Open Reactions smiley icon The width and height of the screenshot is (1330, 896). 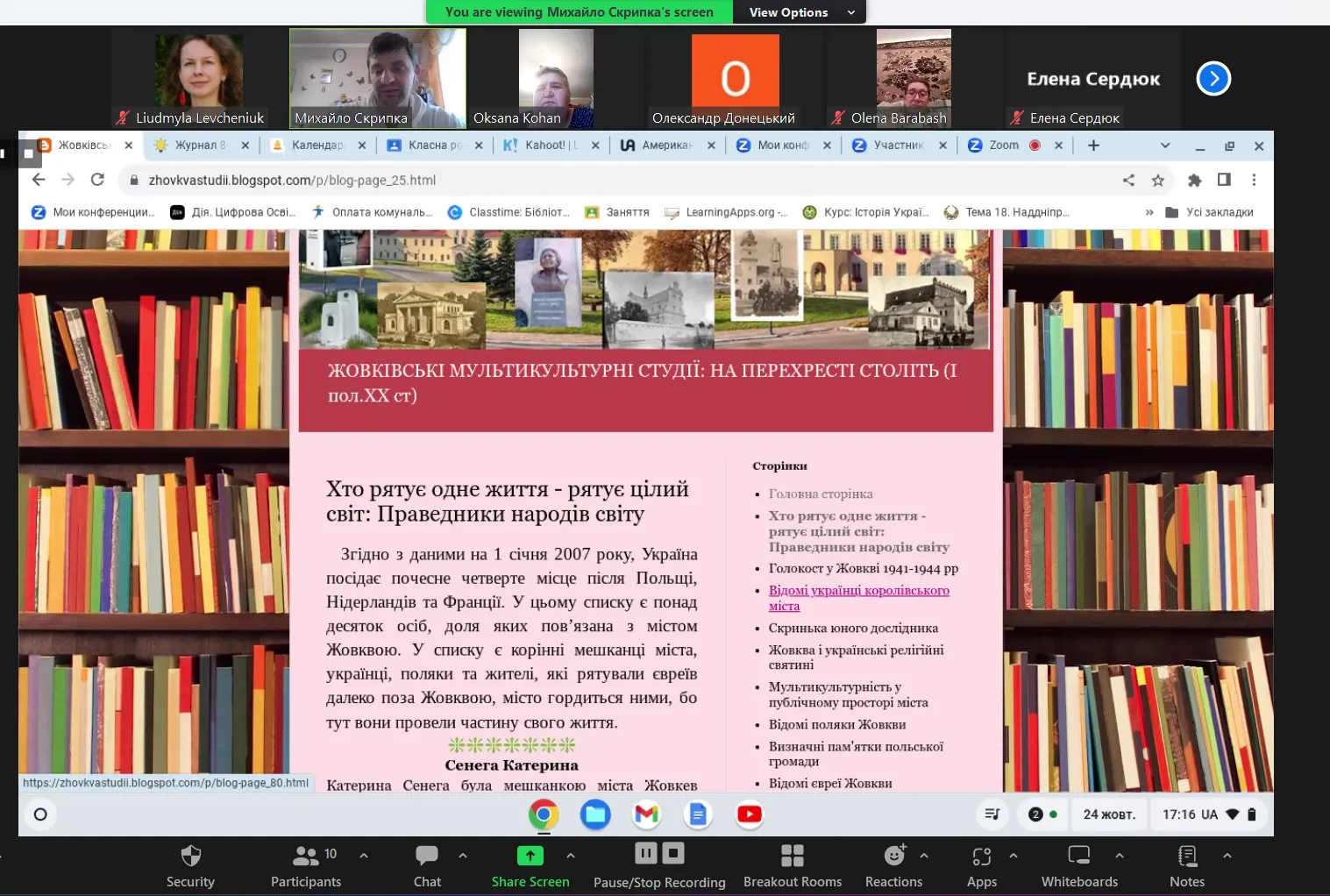pyautogui.click(x=894, y=856)
